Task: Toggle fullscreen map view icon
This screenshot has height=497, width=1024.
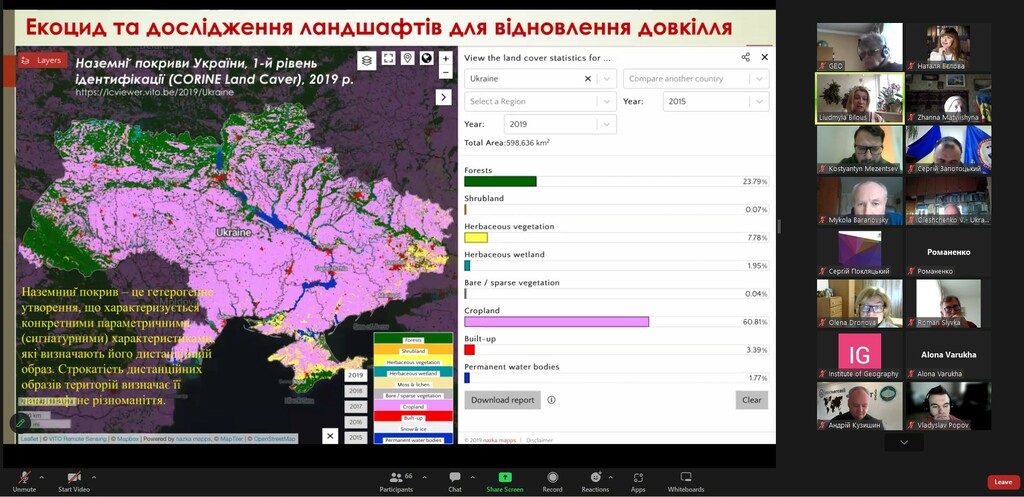Action: pos(389,59)
